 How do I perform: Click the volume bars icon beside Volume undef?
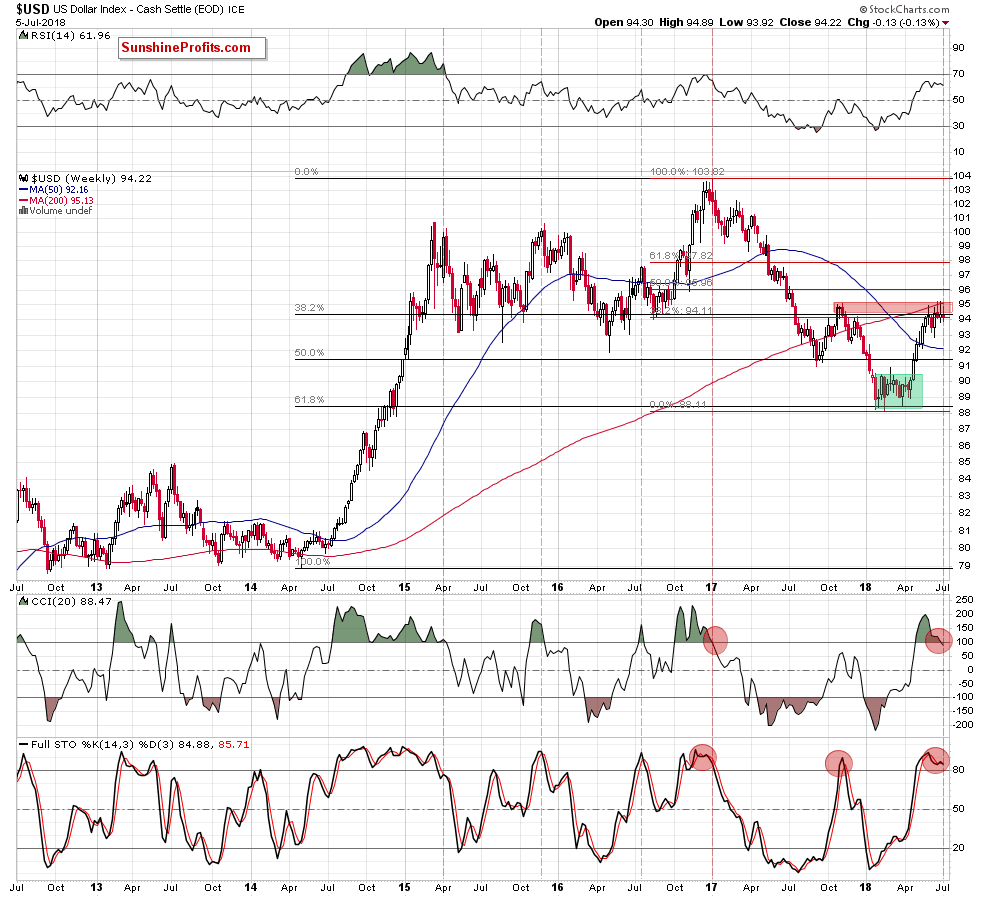coord(23,211)
